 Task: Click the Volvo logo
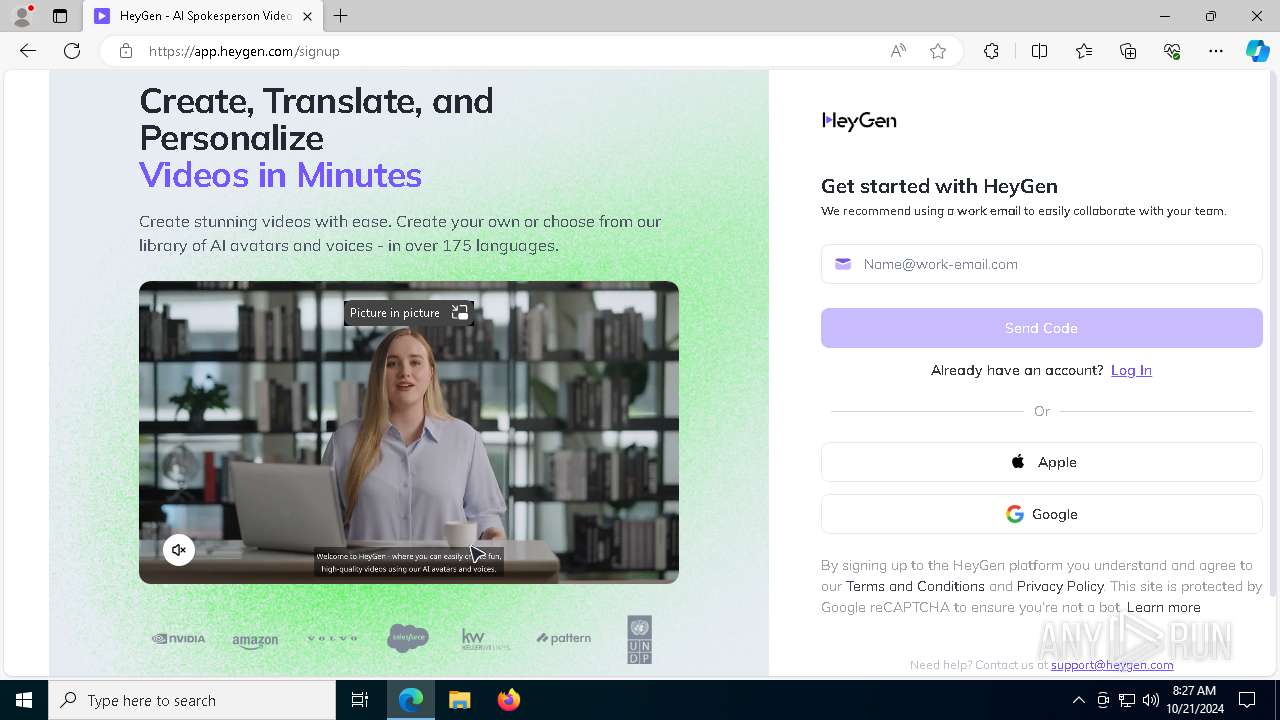332,638
